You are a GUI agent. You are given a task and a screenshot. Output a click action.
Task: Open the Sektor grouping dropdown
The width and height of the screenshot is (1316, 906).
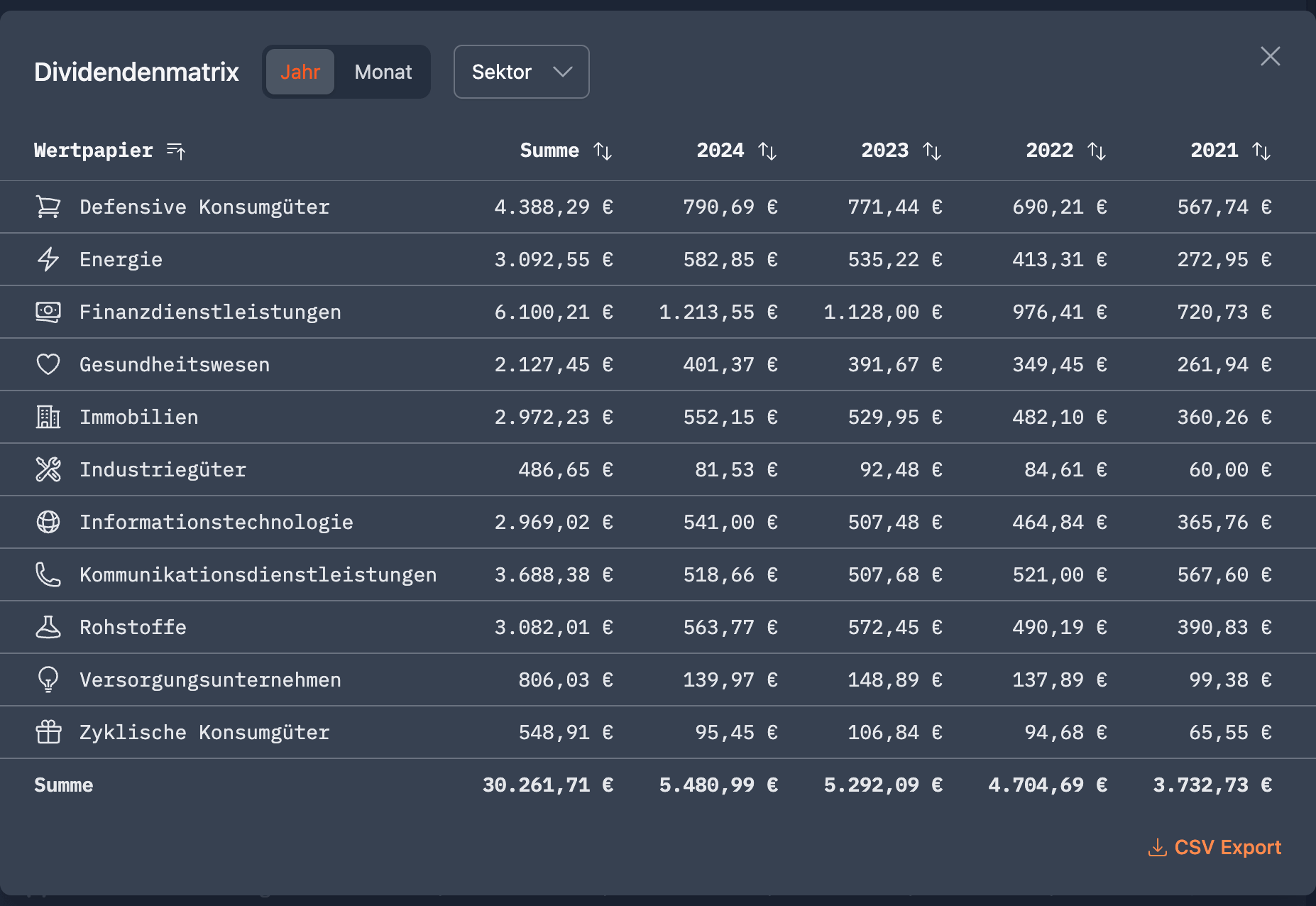(x=521, y=72)
